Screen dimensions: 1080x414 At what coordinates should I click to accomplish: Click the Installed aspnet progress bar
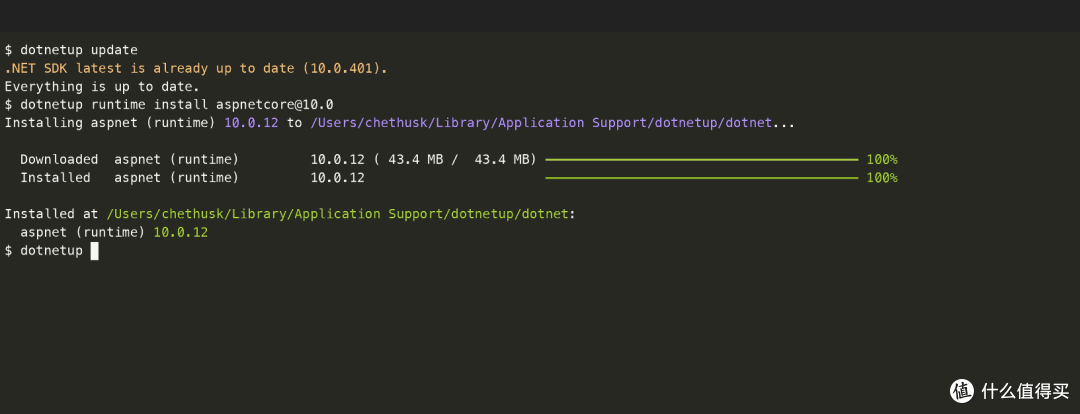point(701,178)
